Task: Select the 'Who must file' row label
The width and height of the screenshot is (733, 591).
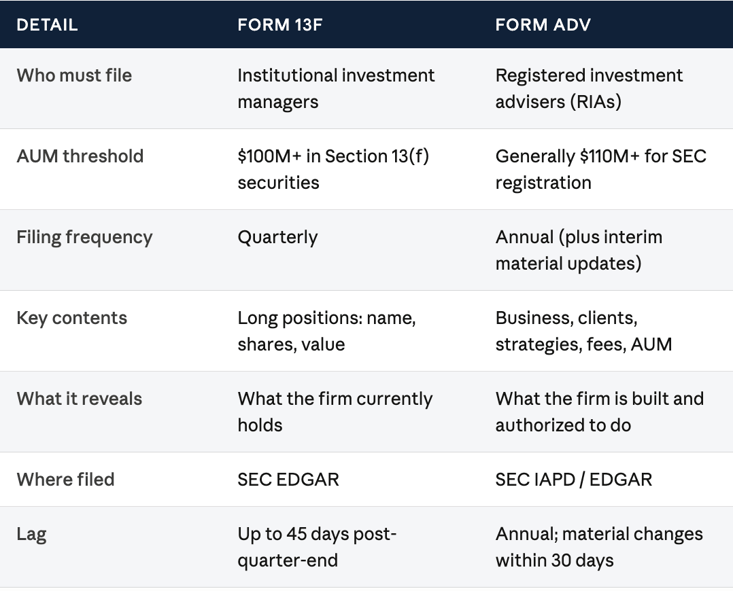Action: (74, 75)
